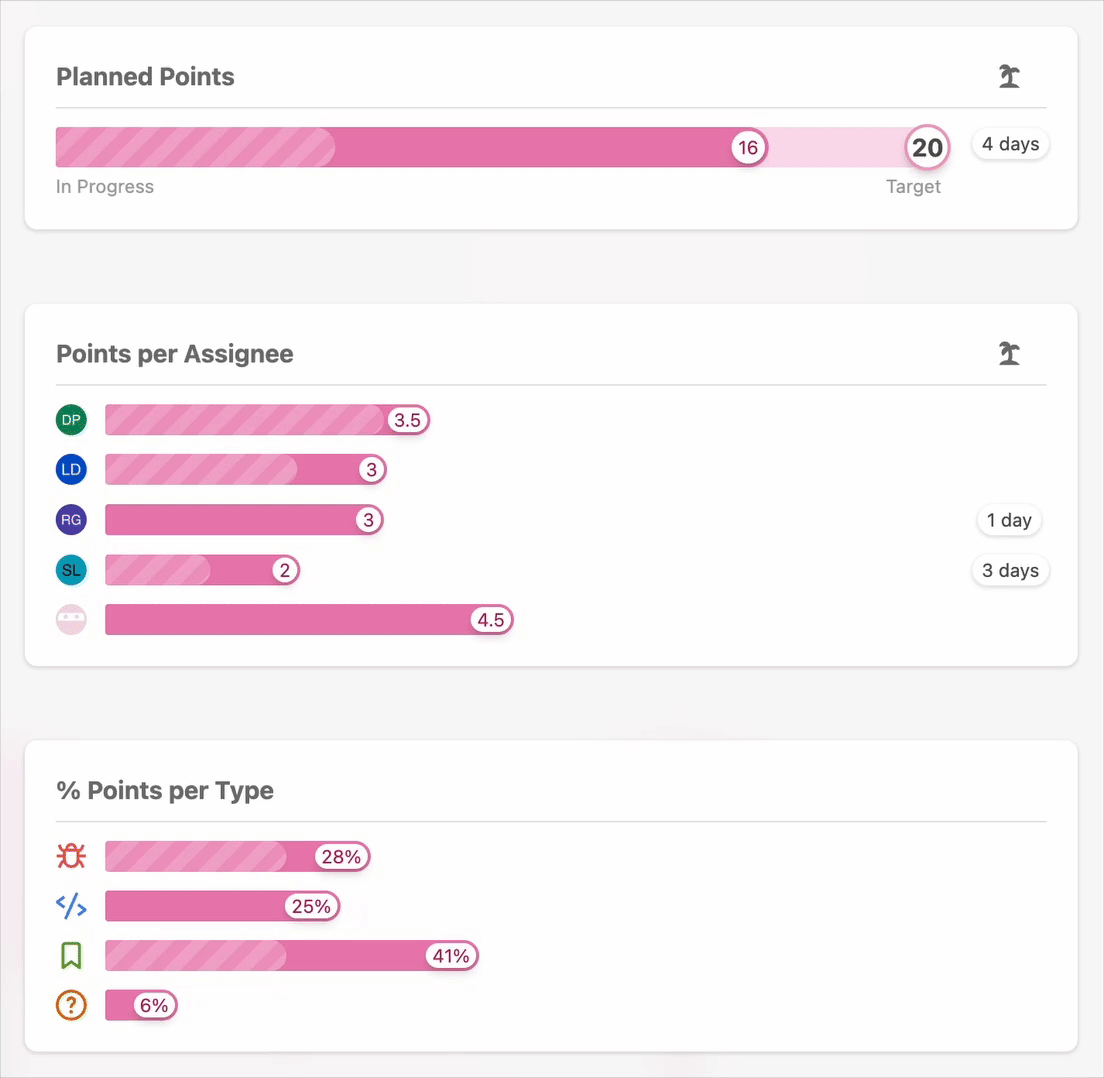The width and height of the screenshot is (1104, 1078).
Task: Open the unassigned ninja avatar
Action: pos(71,619)
